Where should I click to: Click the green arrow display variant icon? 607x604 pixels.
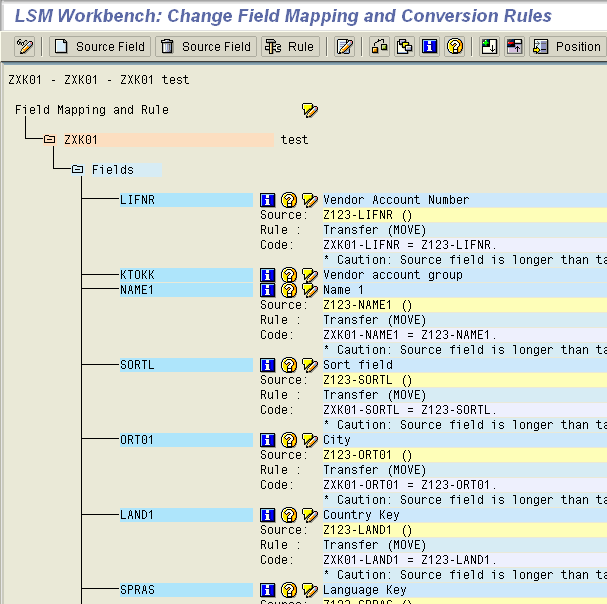point(489,47)
